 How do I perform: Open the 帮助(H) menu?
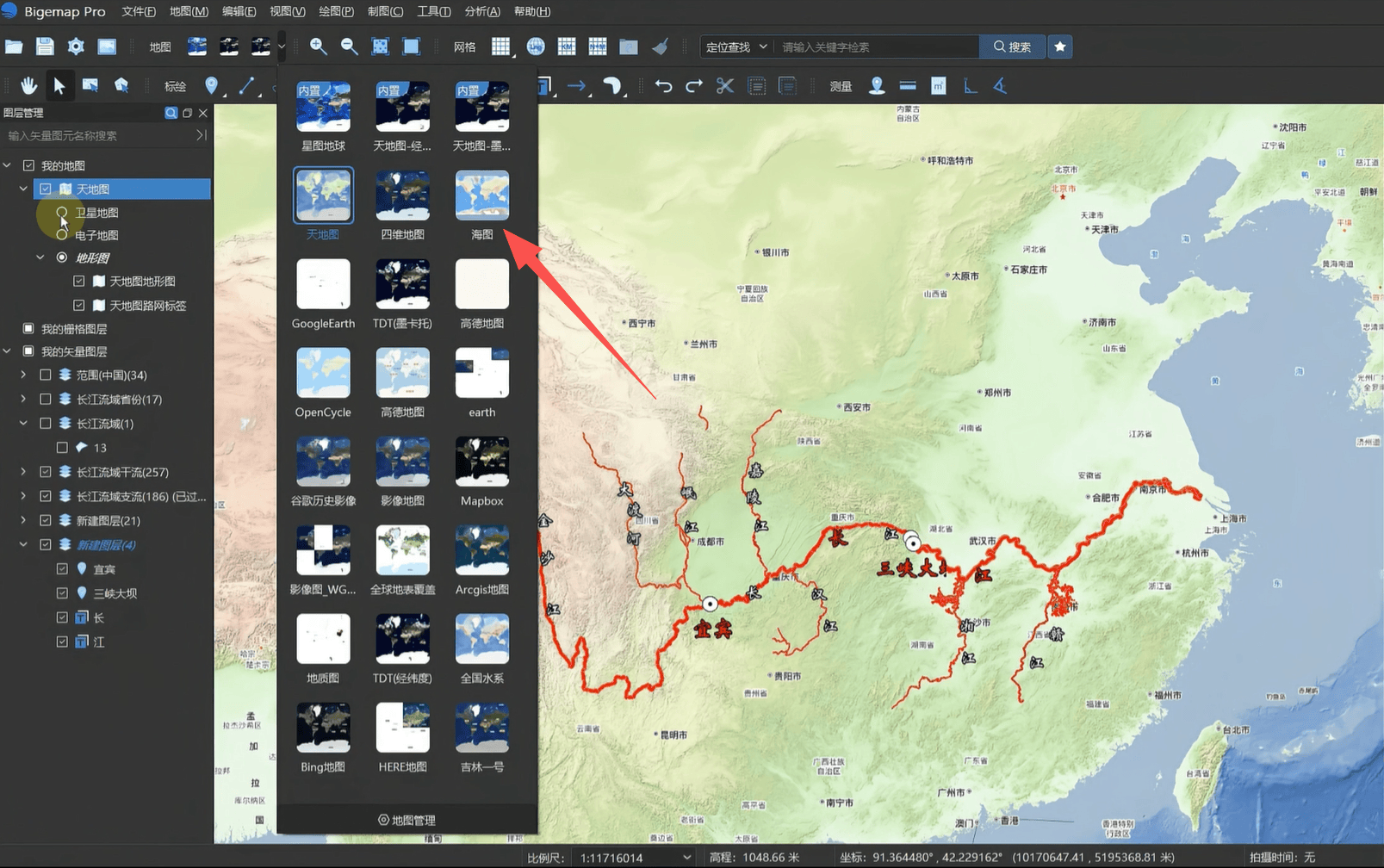click(x=531, y=11)
